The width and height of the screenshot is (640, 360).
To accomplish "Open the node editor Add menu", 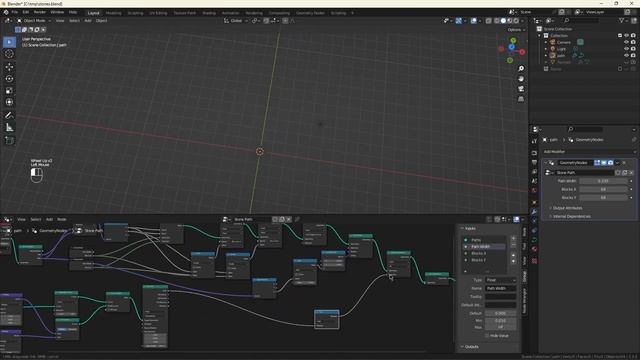I will pyautogui.click(x=49, y=219).
